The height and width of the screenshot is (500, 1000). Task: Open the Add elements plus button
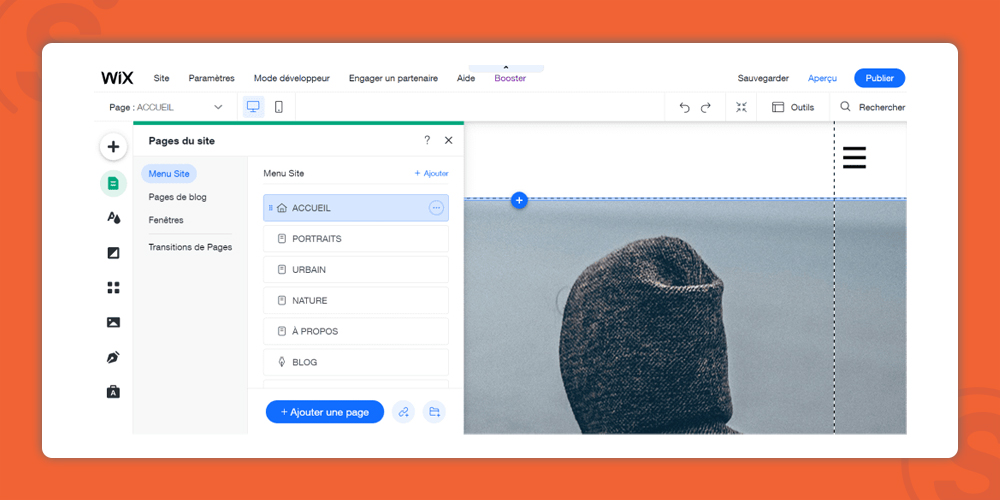pos(114,147)
